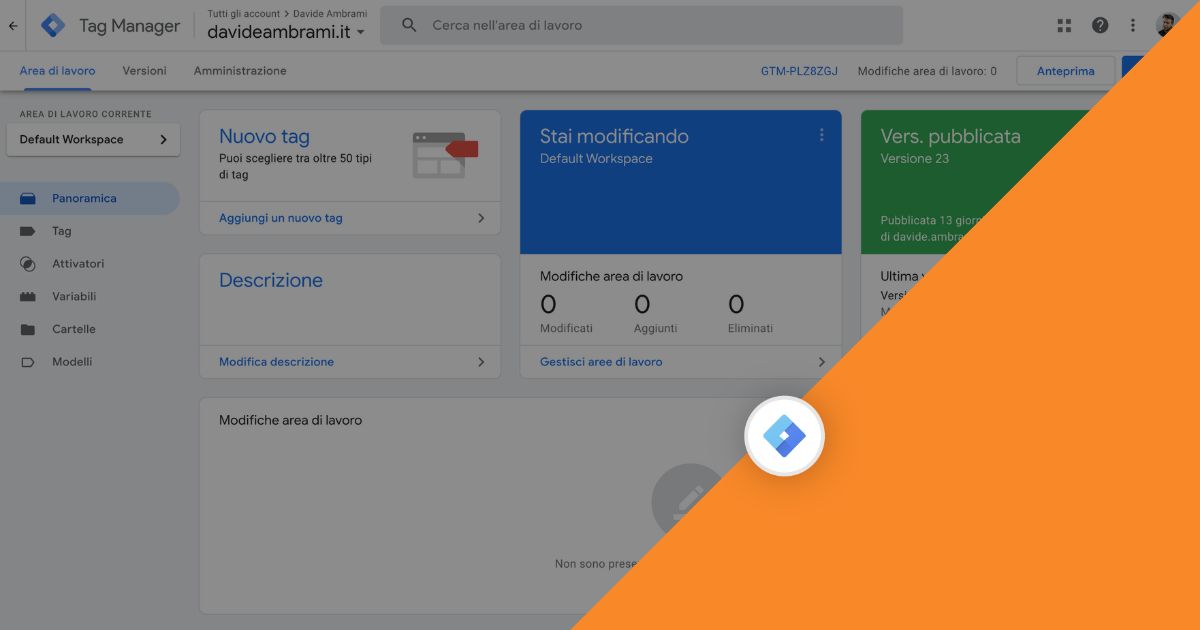Click the Aggiungi un nuovo tag link

coord(281,218)
